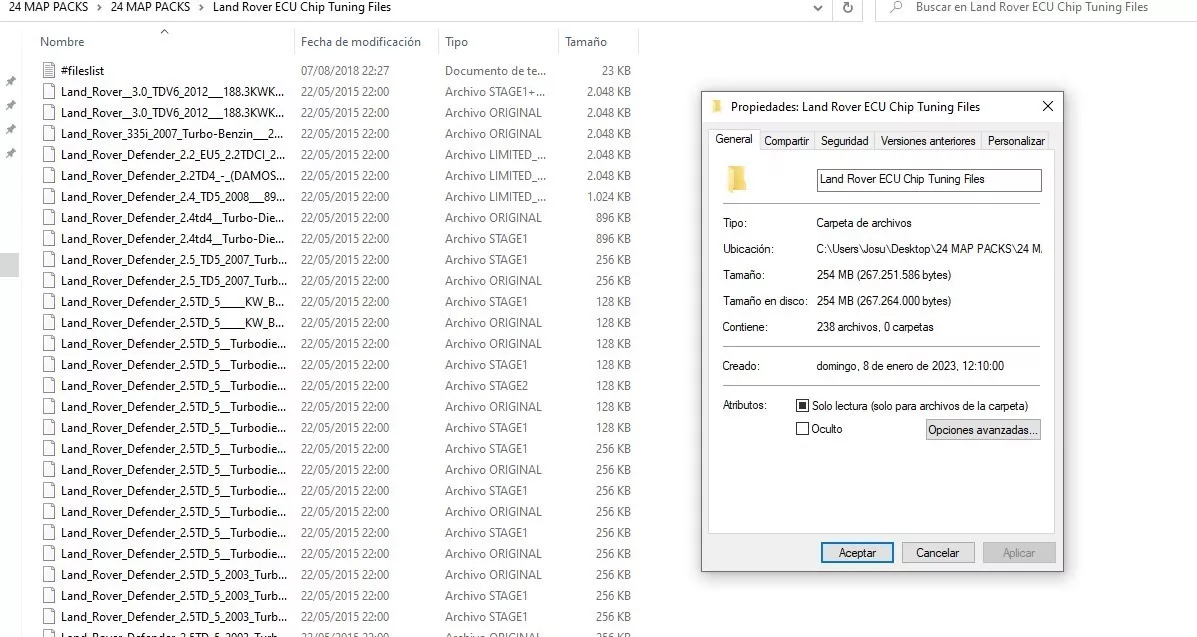Select Land_Rover_335i_2007_Turbo-Benzin file name
Screen dimensions: 1197x637
pyautogui.click(x=172, y=134)
